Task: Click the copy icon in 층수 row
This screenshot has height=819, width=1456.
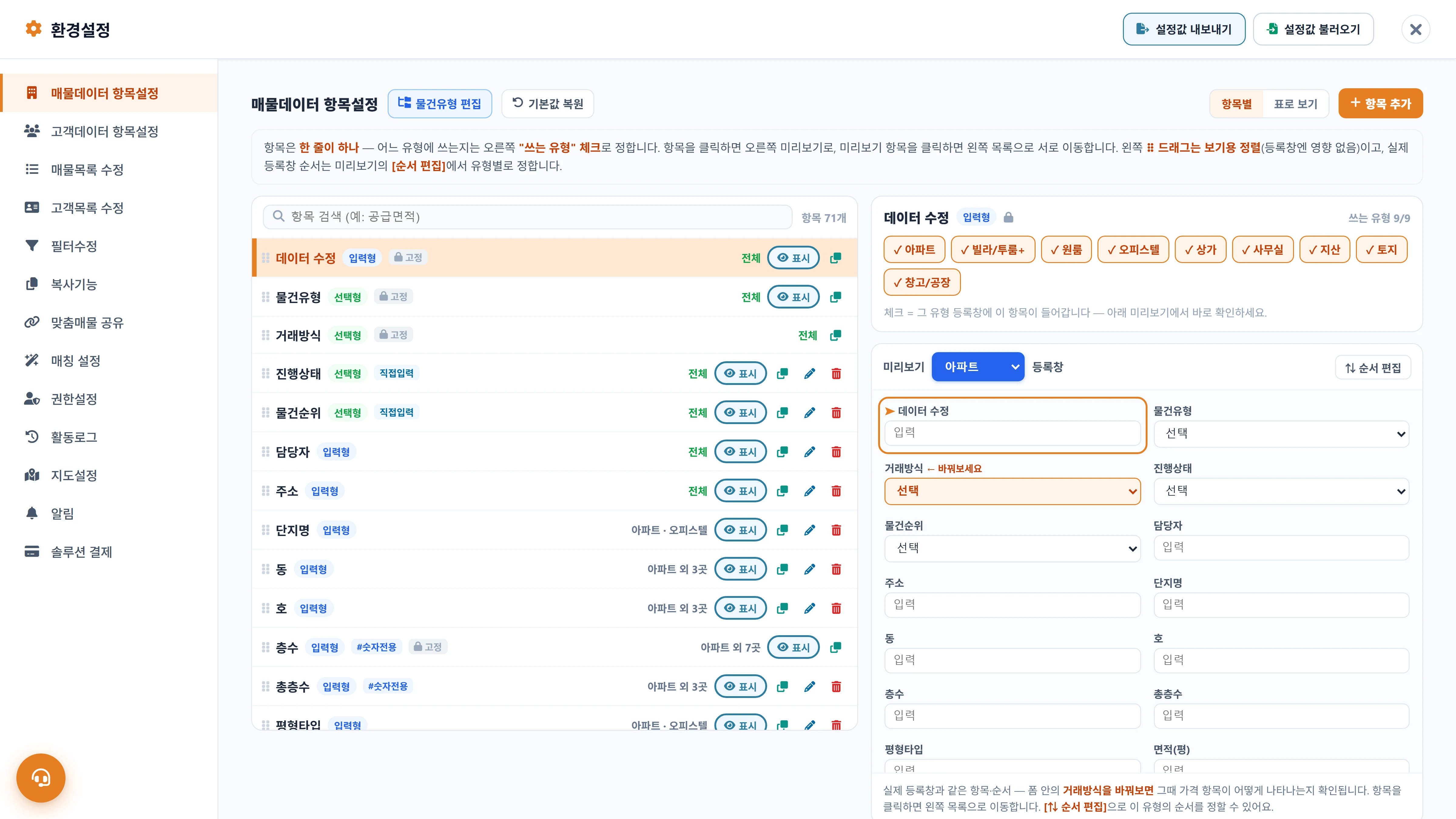Action: (x=835, y=647)
